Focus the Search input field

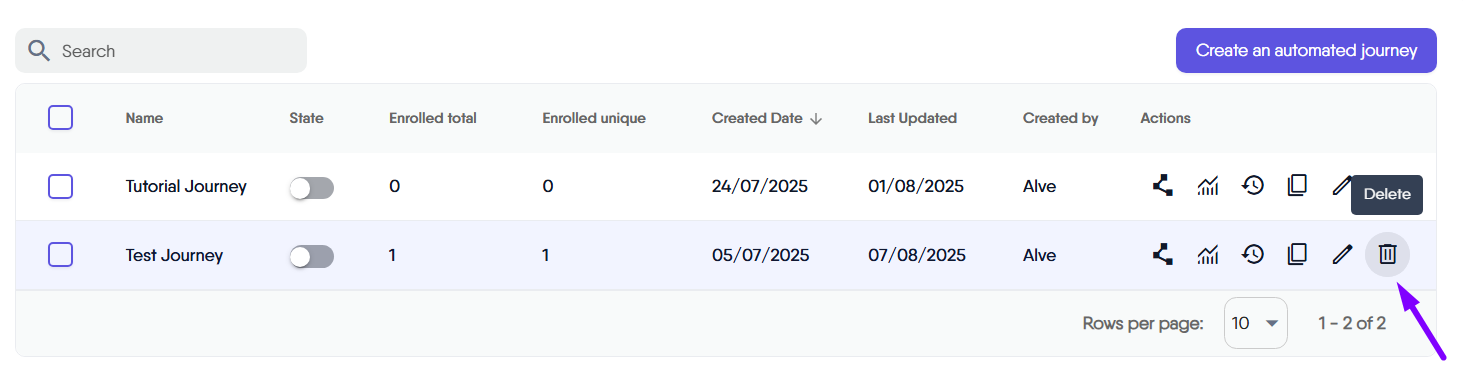coord(161,50)
